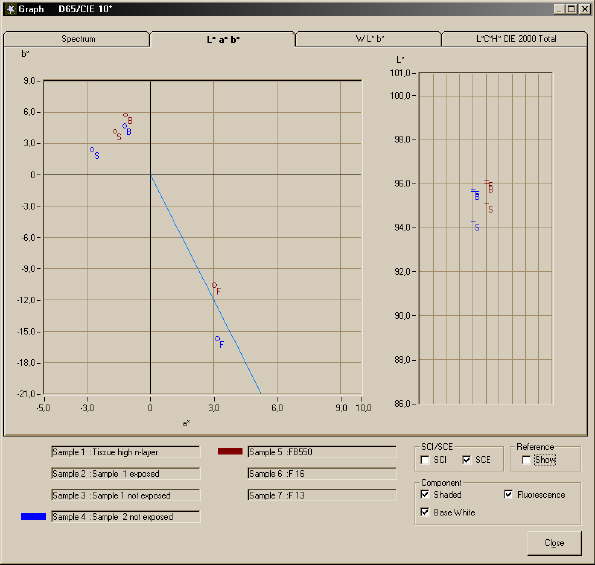Select the Sample 1 Tissue high field
Image resolution: width=595 pixels, height=565 pixels.
click(x=125, y=452)
